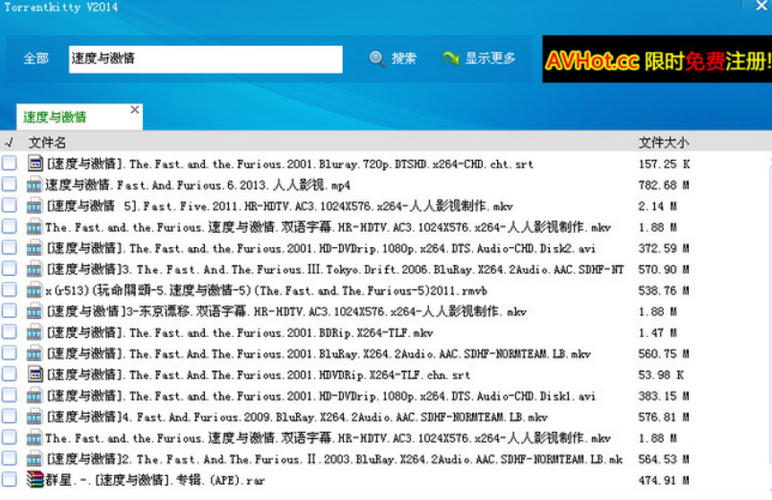Click the video icon of the 2011.rmvb row
This screenshot has width=772, height=500.
coord(35,290)
